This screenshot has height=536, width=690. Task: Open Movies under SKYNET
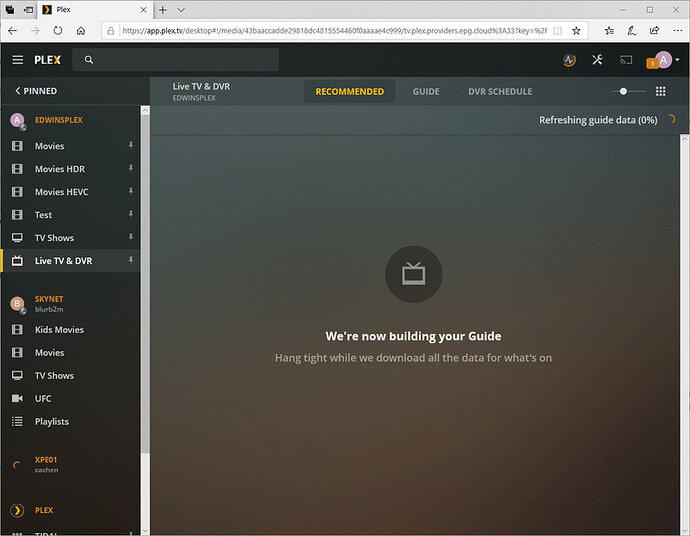pos(49,352)
